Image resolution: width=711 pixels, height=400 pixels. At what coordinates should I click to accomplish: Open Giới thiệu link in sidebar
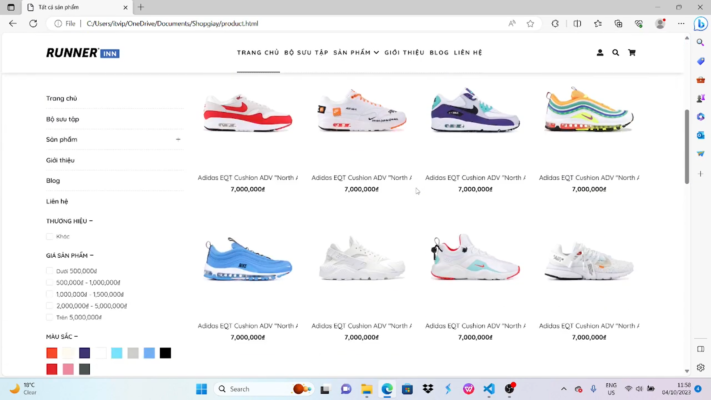pos(60,160)
